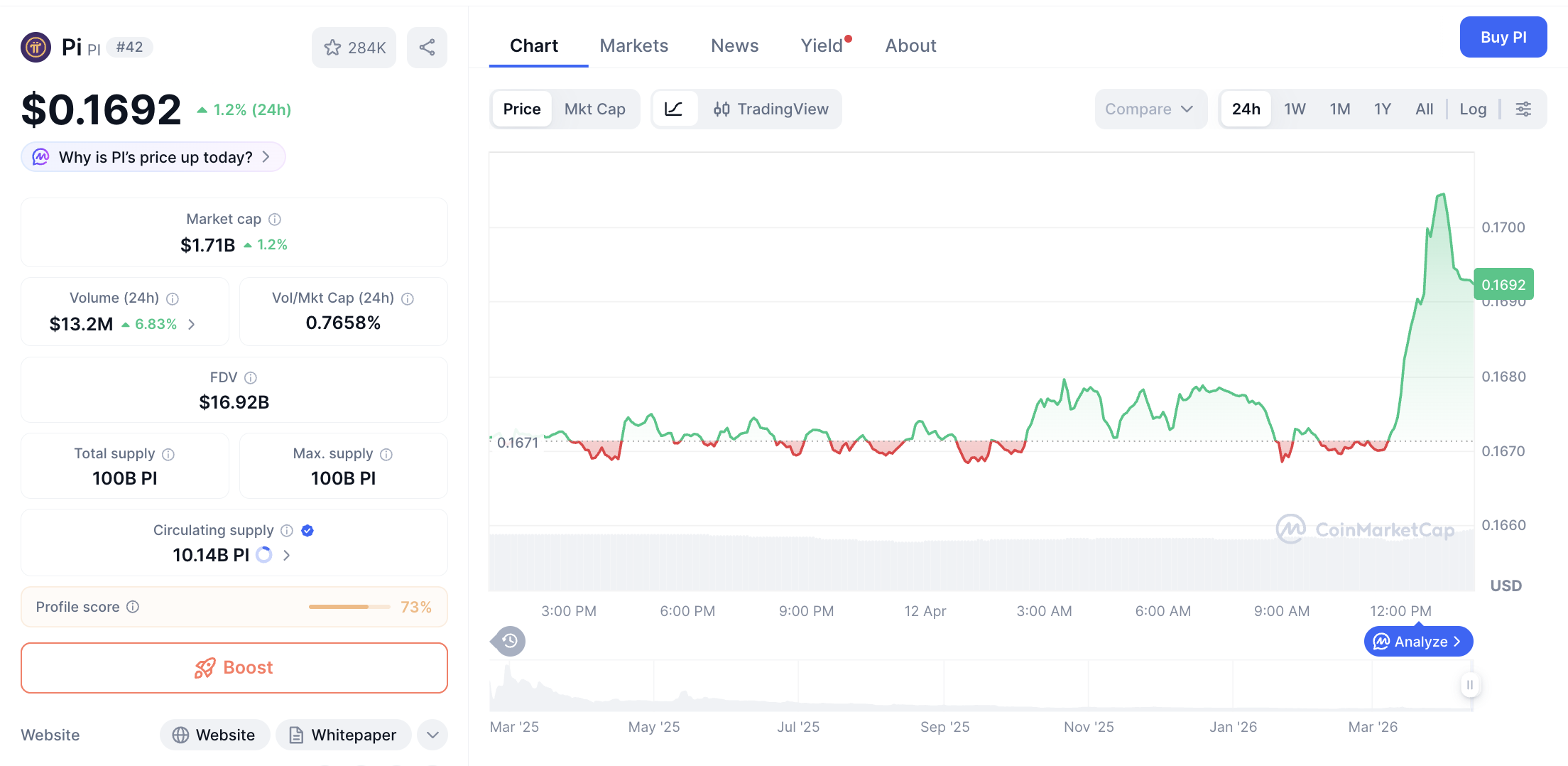1568x766 pixels.
Task: Click the chart history clock icon
Action: click(509, 641)
